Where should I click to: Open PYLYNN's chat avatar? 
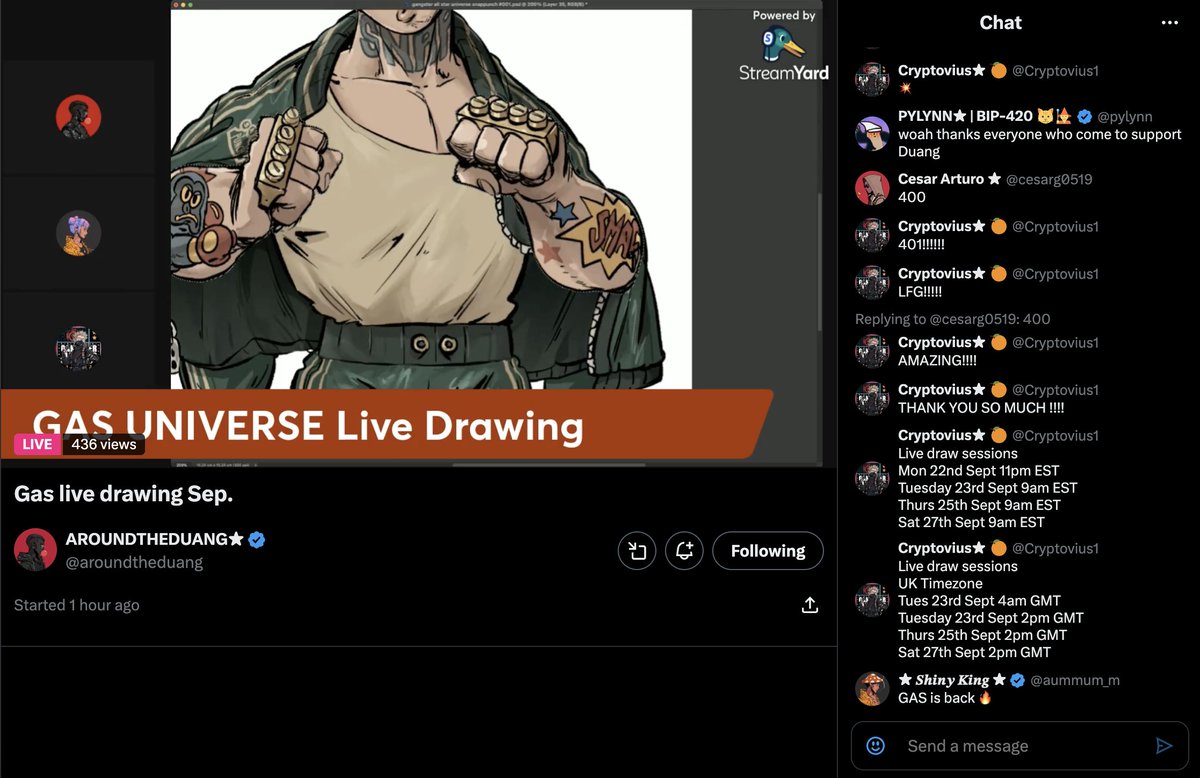(873, 133)
